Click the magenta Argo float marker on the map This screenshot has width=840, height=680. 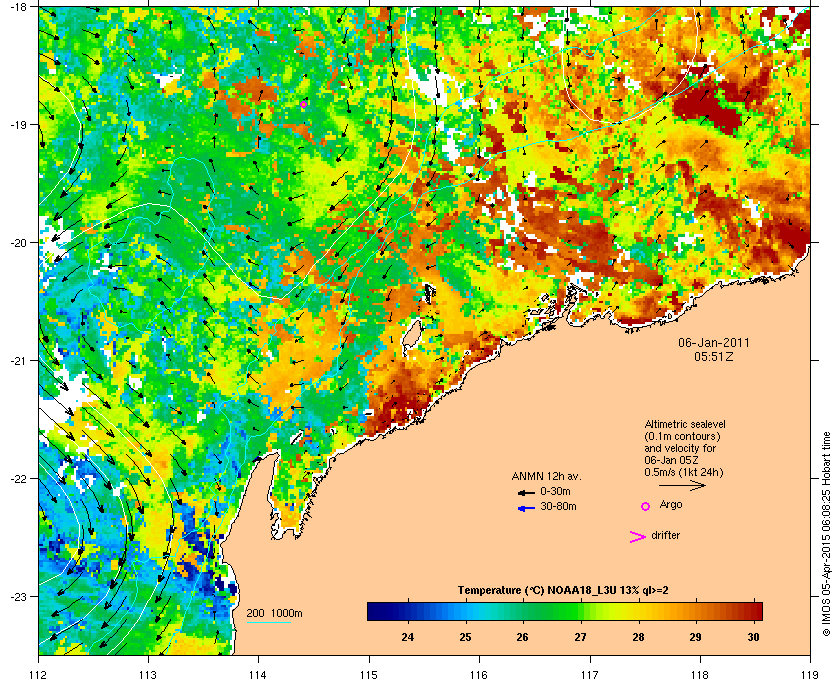[304, 104]
